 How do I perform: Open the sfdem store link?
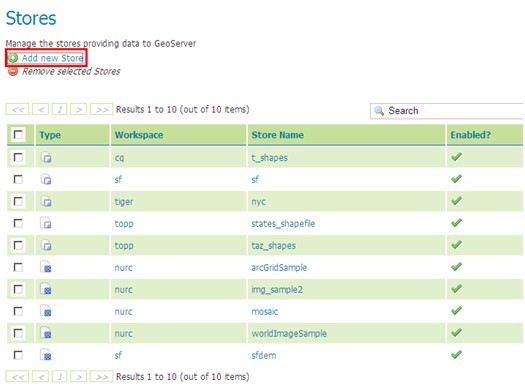point(264,356)
